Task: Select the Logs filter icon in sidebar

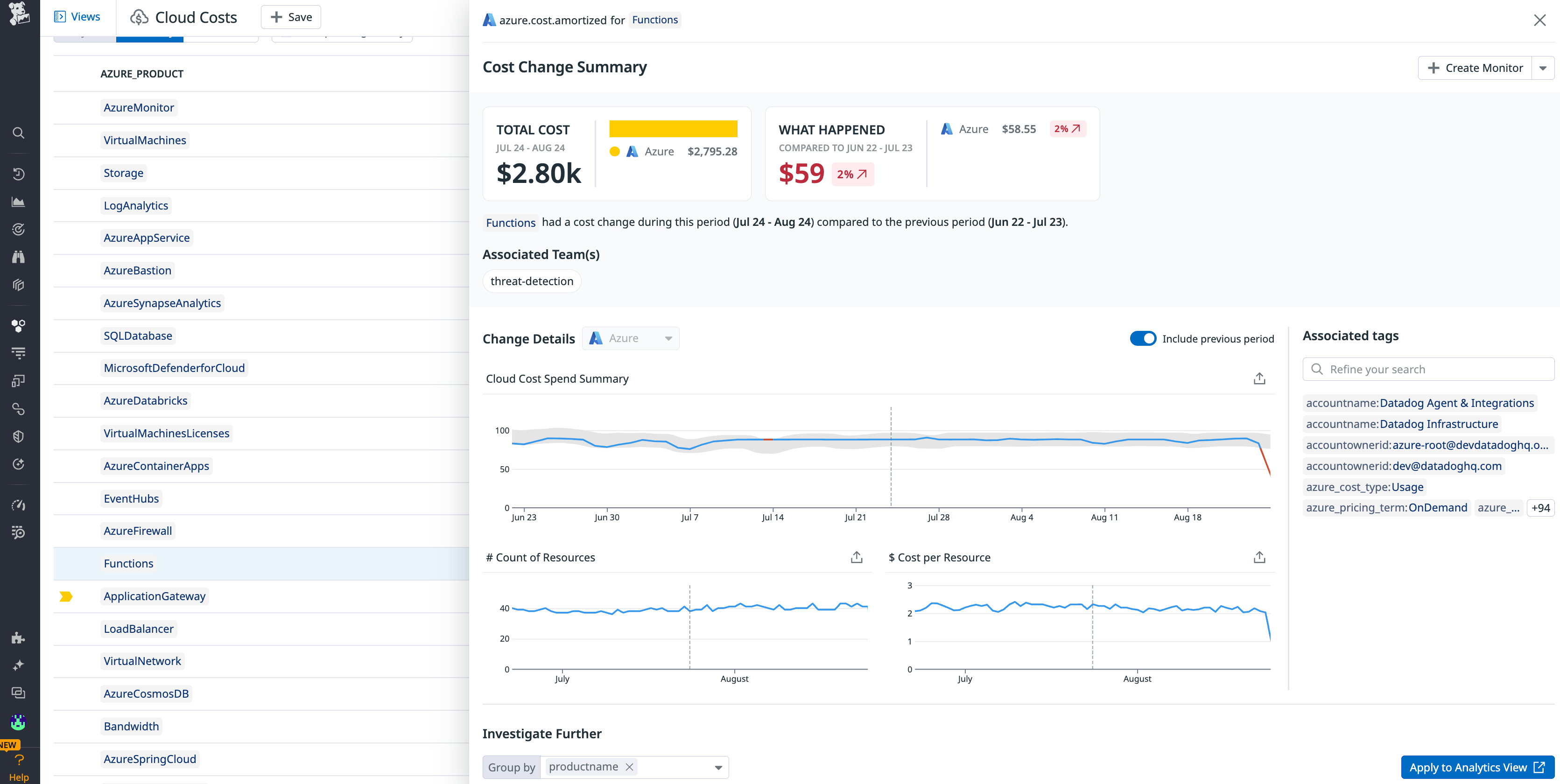Action: (19, 353)
